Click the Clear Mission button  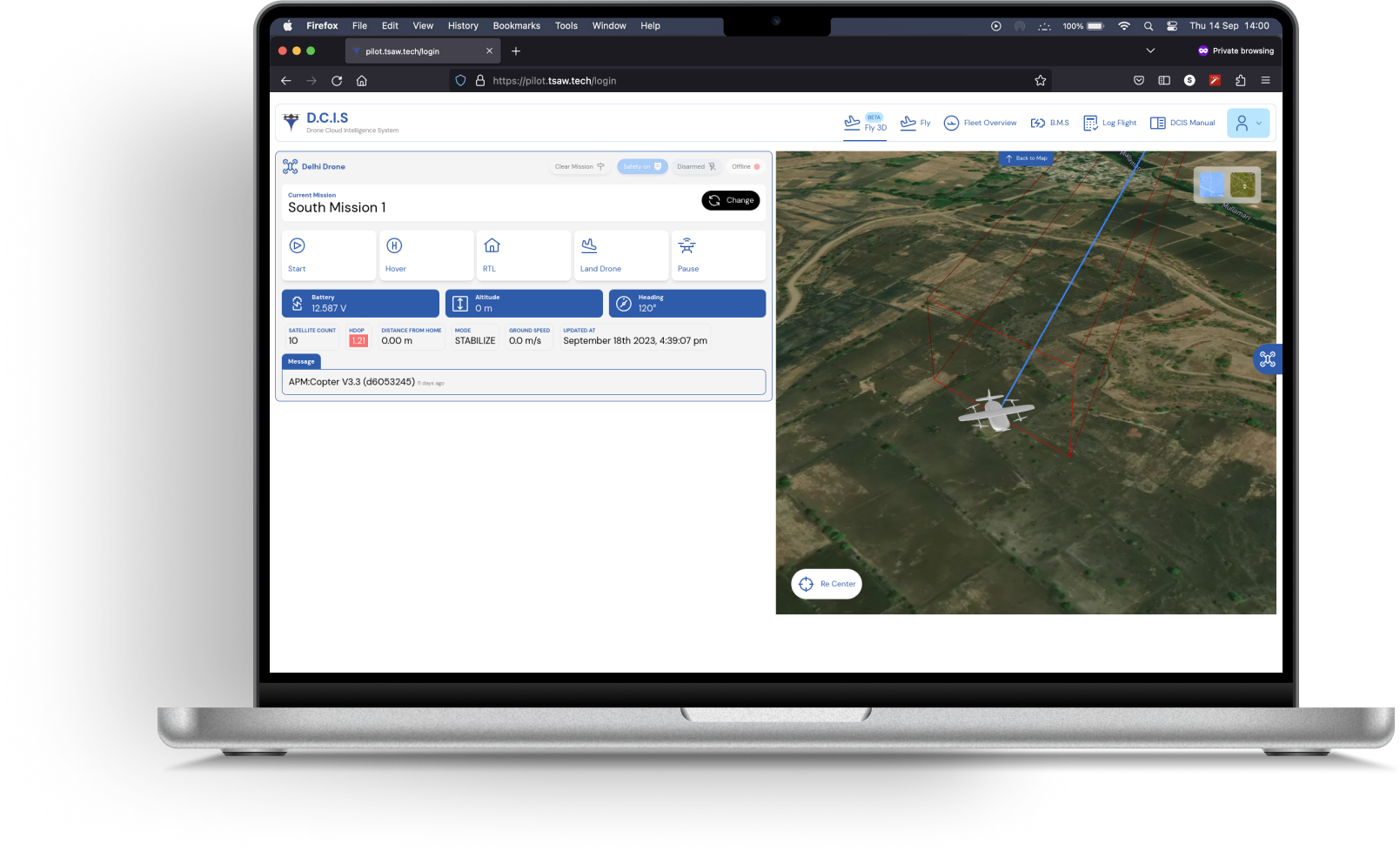[579, 167]
